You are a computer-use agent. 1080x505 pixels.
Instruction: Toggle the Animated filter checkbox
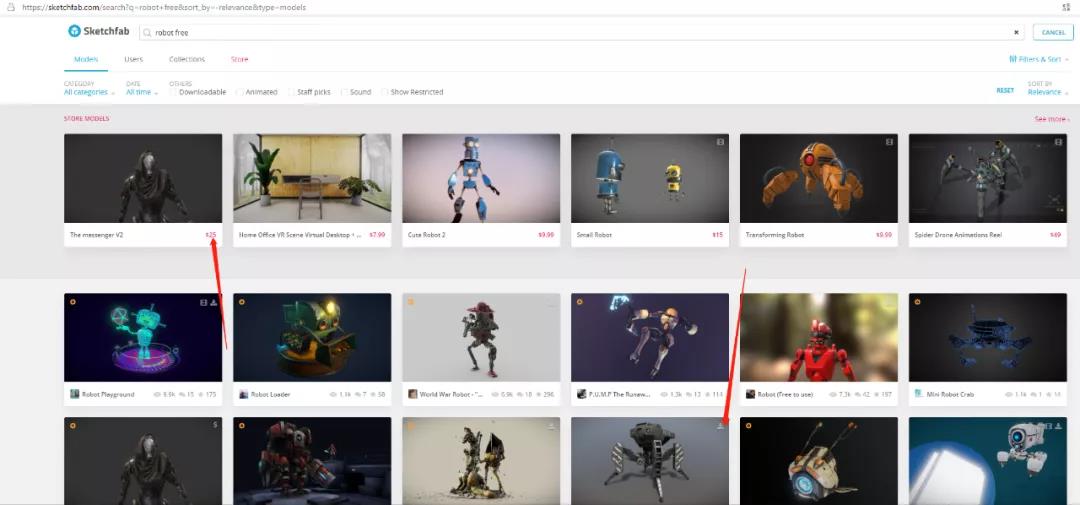pyautogui.click(x=240, y=92)
